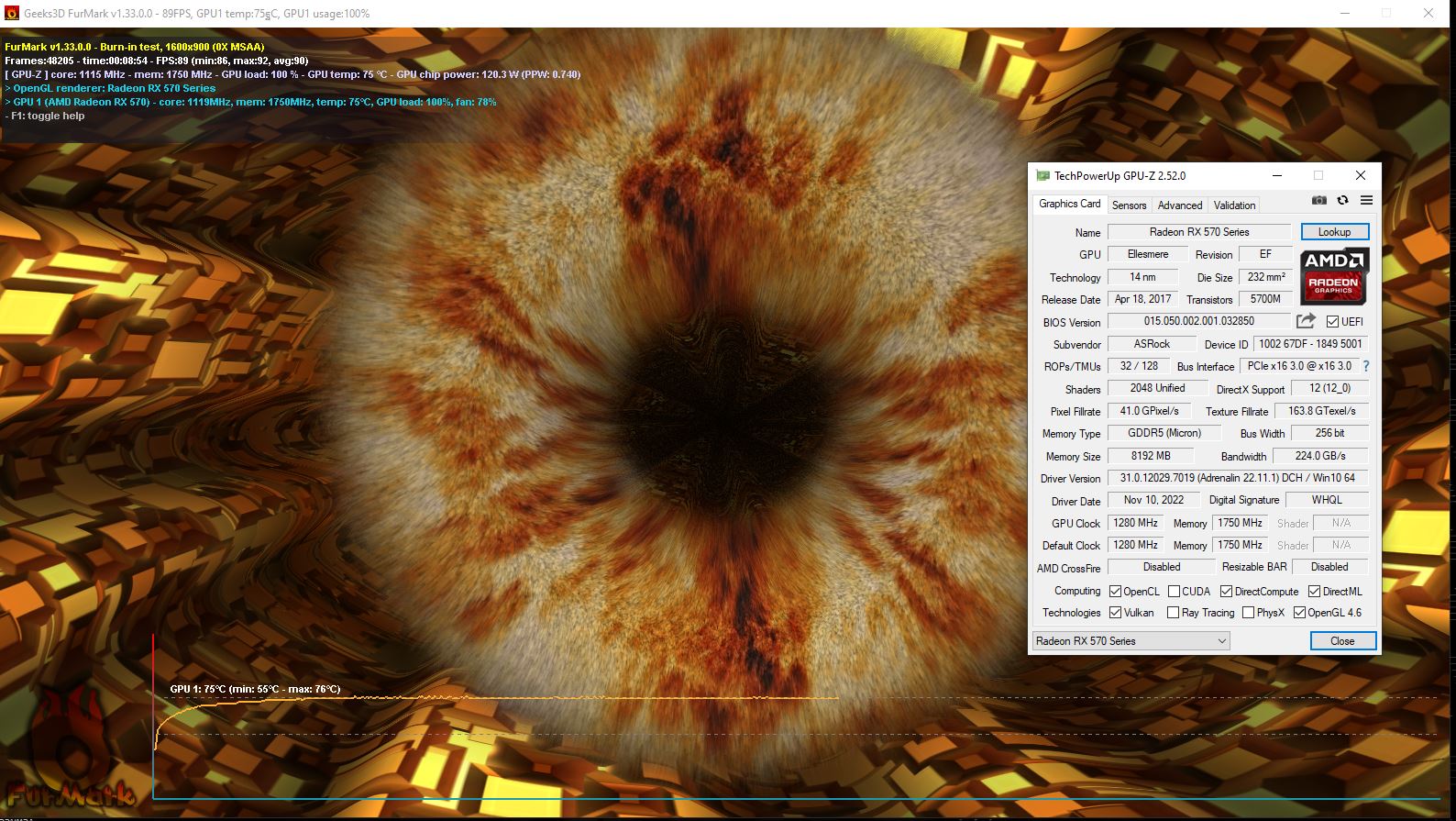Click the Bus Interface question mark icon
1456x821 pixels.
[1366, 366]
